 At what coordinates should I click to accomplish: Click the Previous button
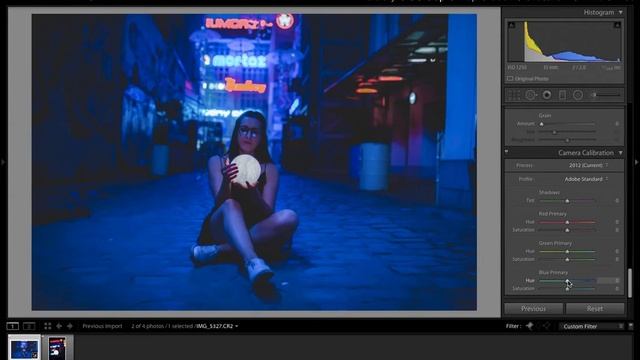[x=533, y=309]
